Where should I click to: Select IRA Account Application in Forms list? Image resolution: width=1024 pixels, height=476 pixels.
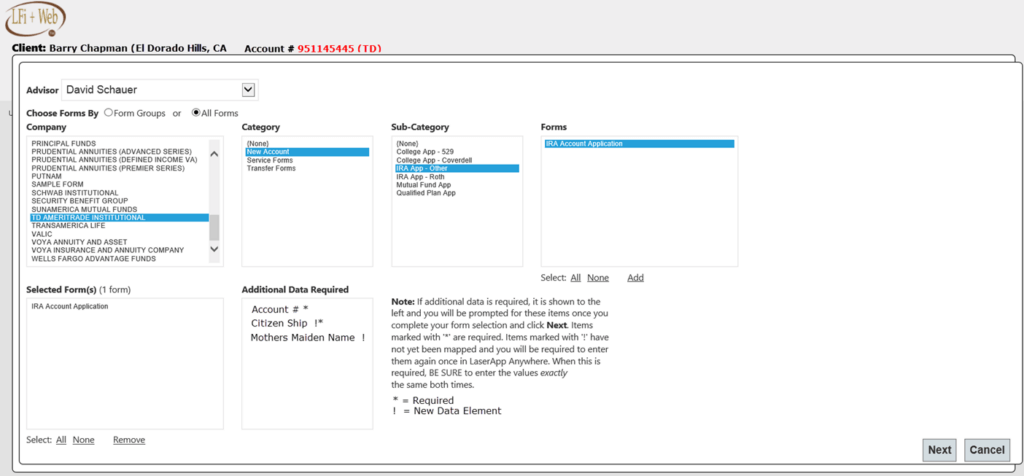639,144
